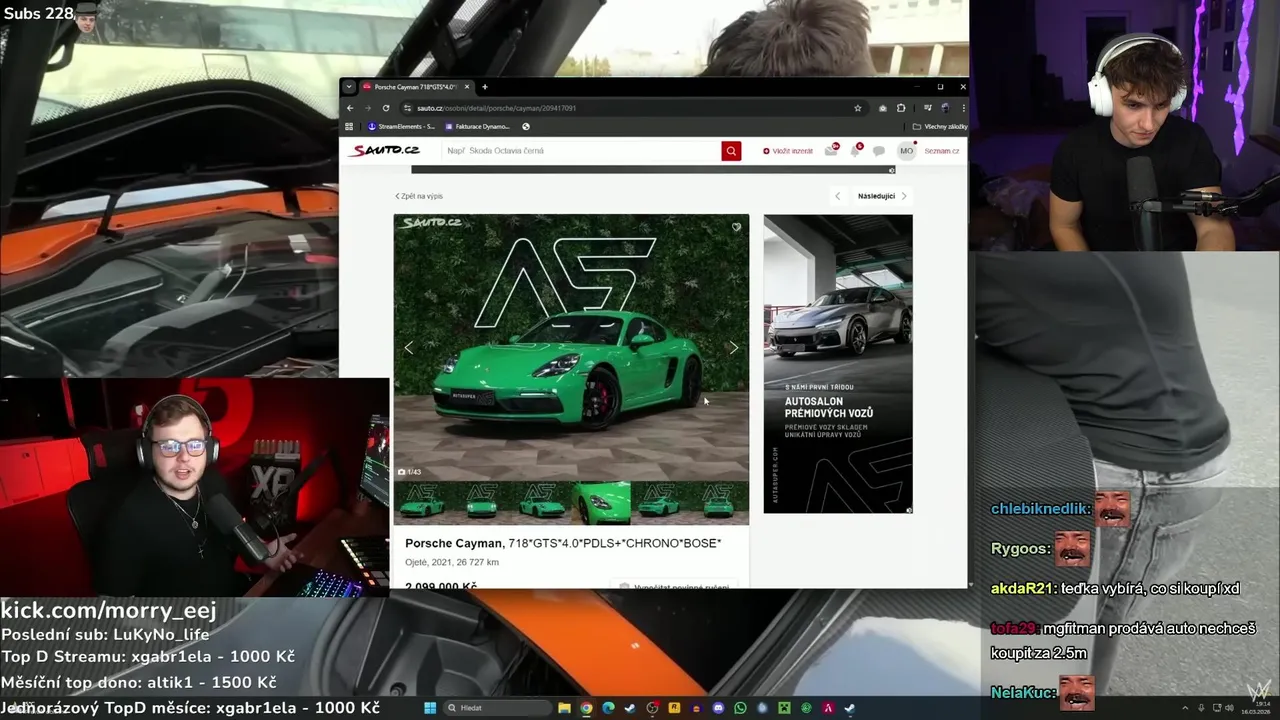This screenshot has width=1280, height=720.
Task: Open Chrome extensions puzzle icon
Action: [x=901, y=108]
